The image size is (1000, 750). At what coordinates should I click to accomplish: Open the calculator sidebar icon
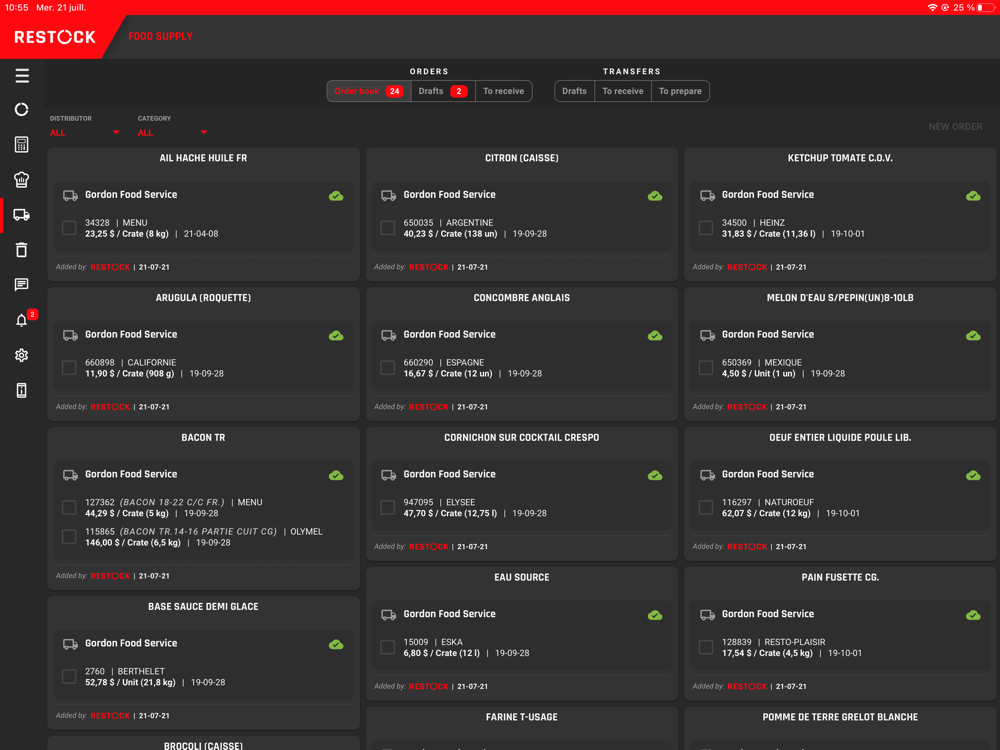(22, 145)
